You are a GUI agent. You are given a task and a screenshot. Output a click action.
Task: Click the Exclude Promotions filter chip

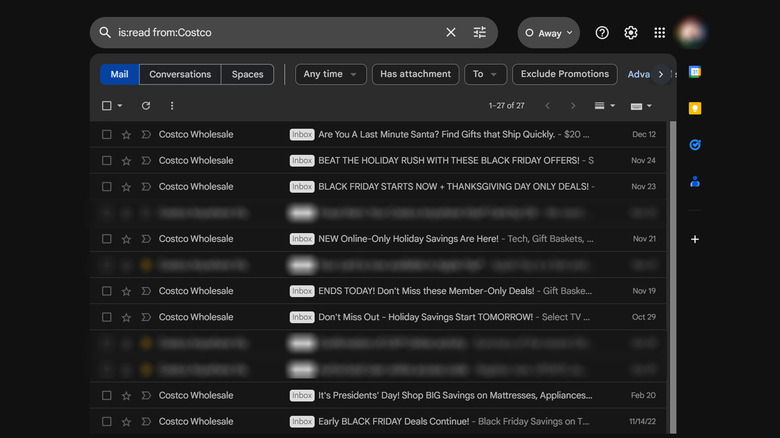[564, 74]
